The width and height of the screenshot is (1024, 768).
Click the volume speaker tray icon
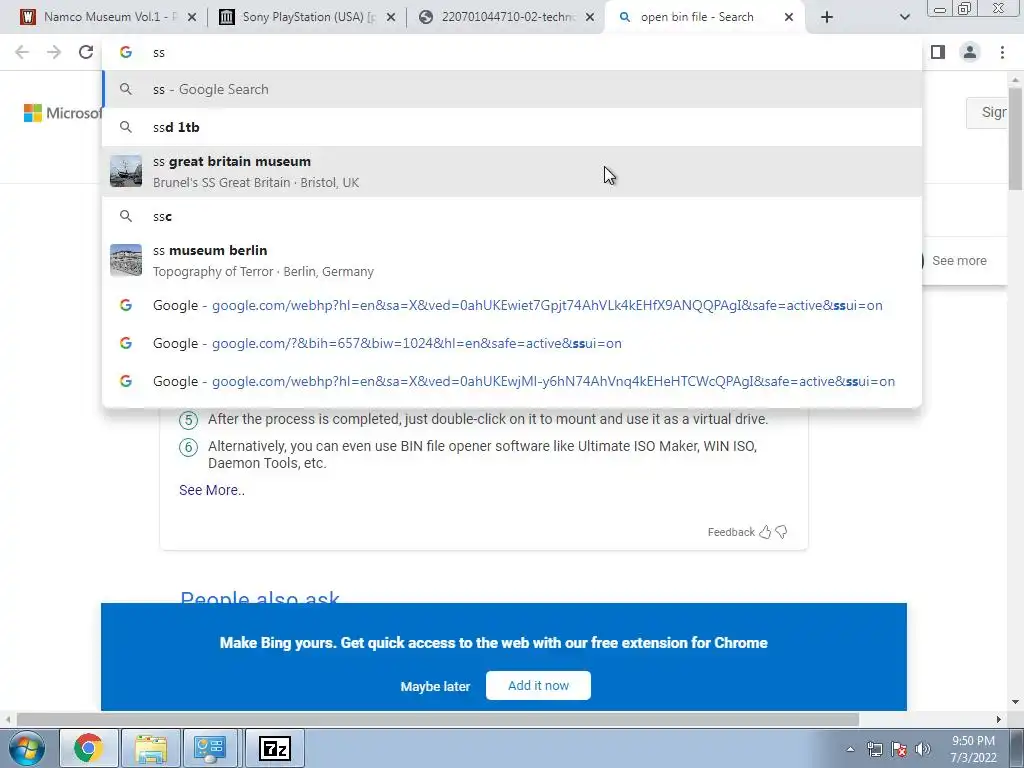tap(923, 750)
